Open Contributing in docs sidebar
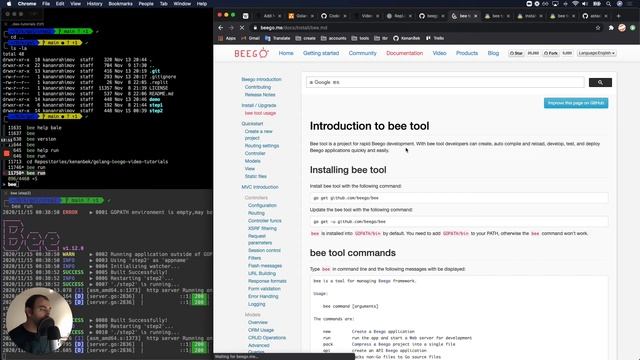 [258, 87]
